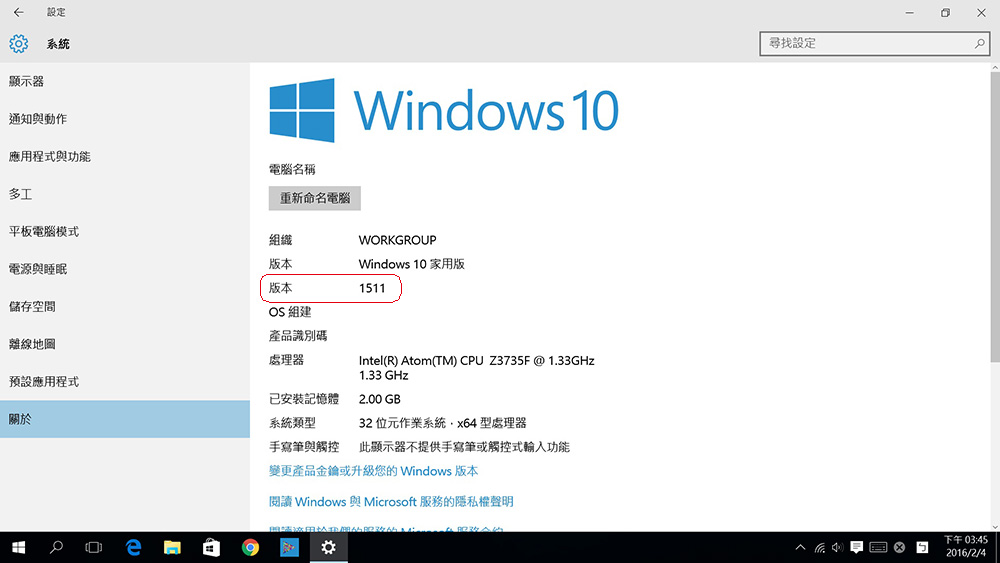
Task: Select 顯示器 in the sidebar
Action: click(124, 82)
